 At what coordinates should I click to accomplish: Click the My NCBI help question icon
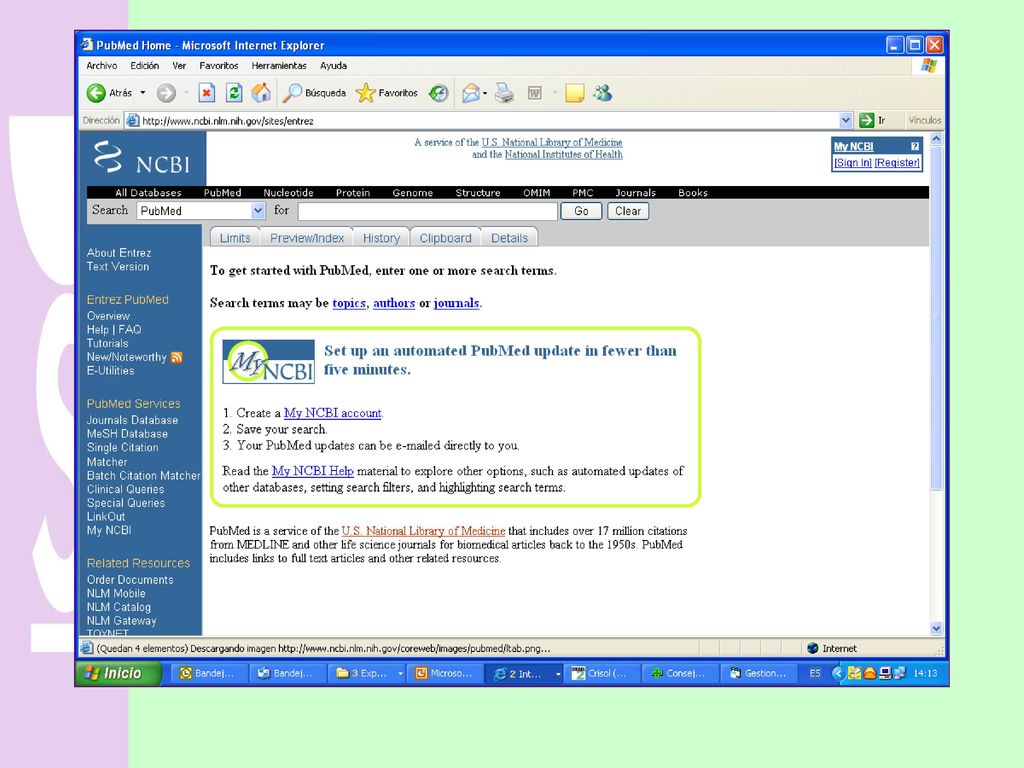coord(914,146)
